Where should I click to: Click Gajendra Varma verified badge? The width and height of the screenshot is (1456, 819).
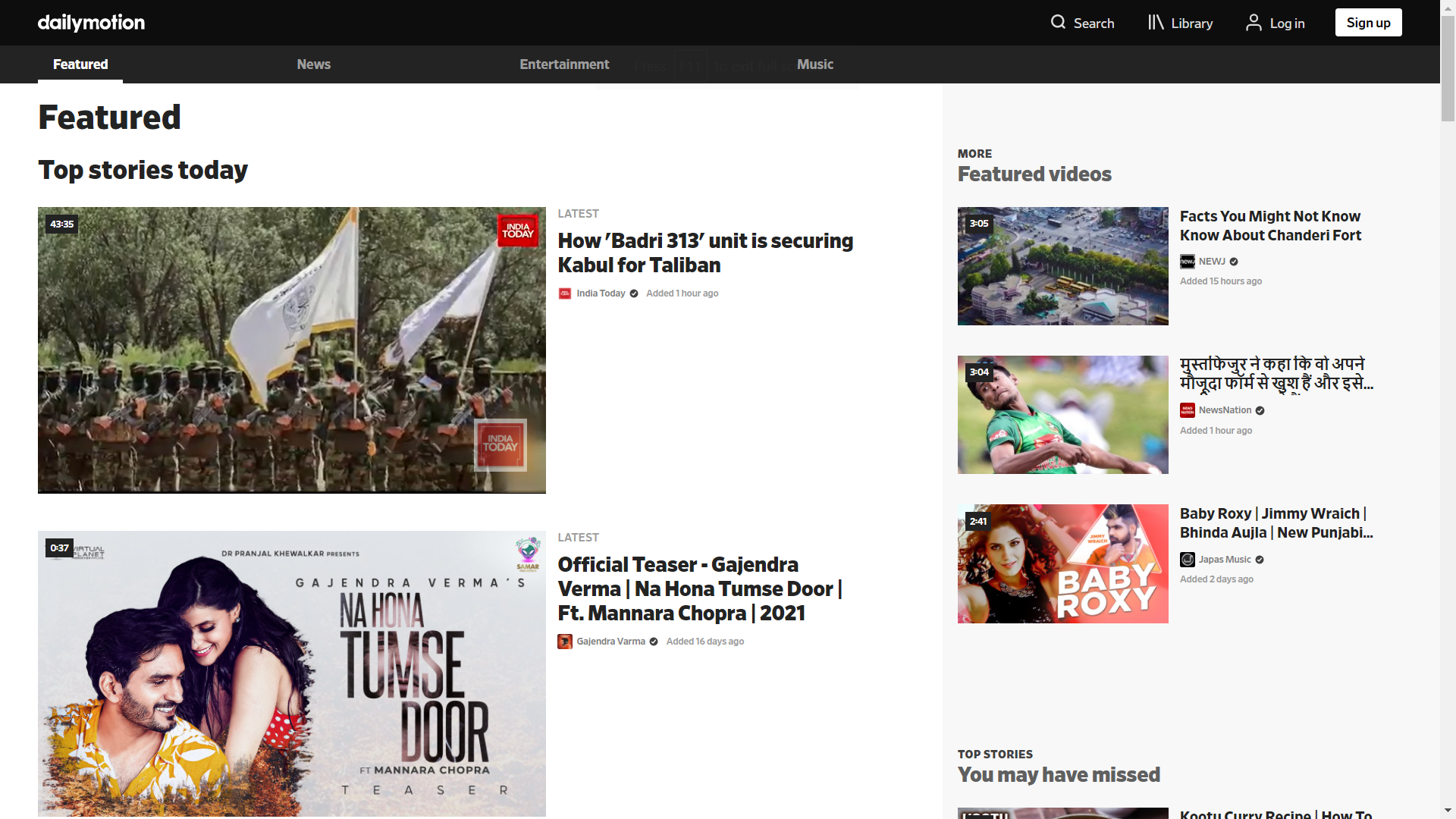(654, 642)
